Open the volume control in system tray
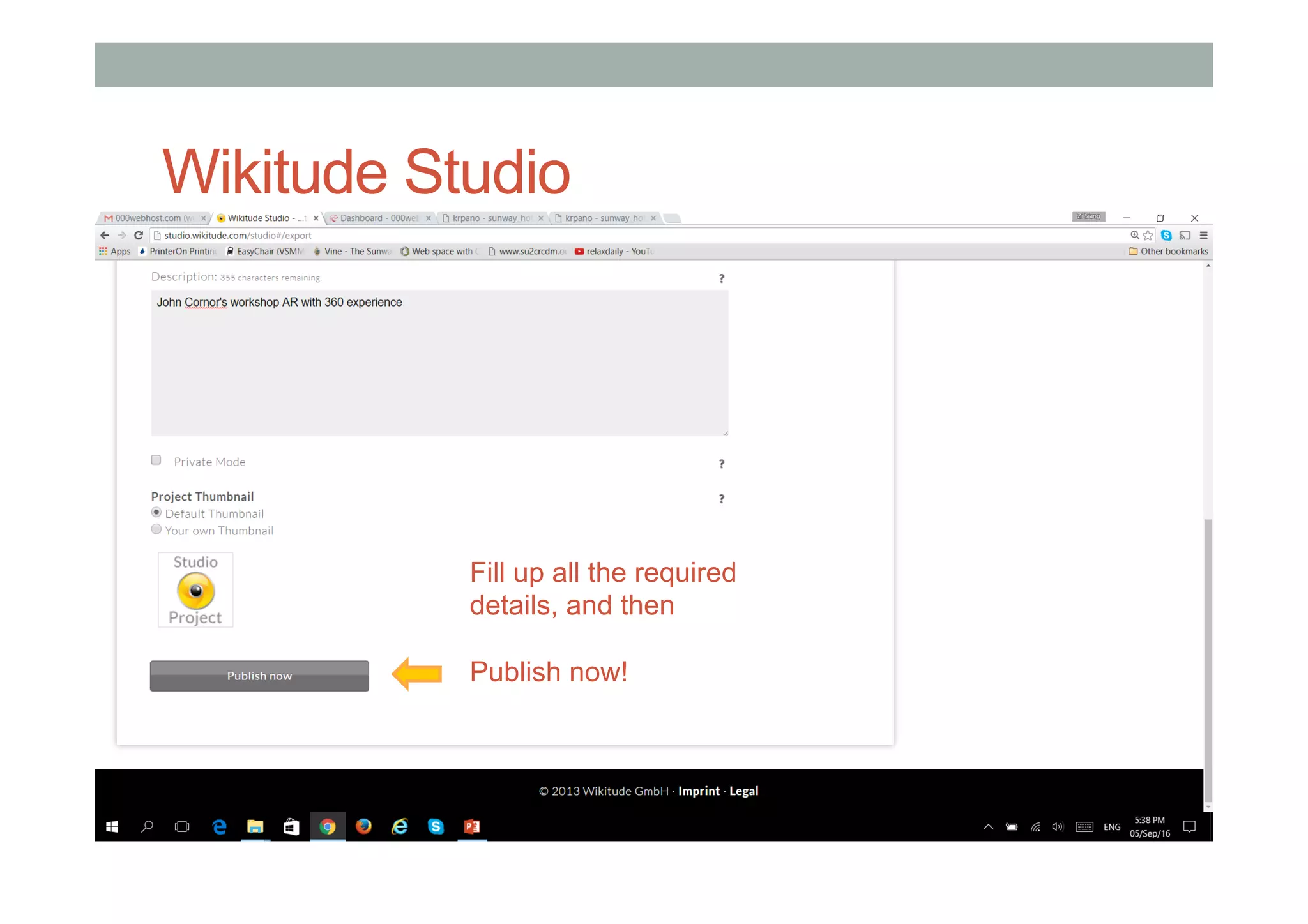 pos(1058,827)
